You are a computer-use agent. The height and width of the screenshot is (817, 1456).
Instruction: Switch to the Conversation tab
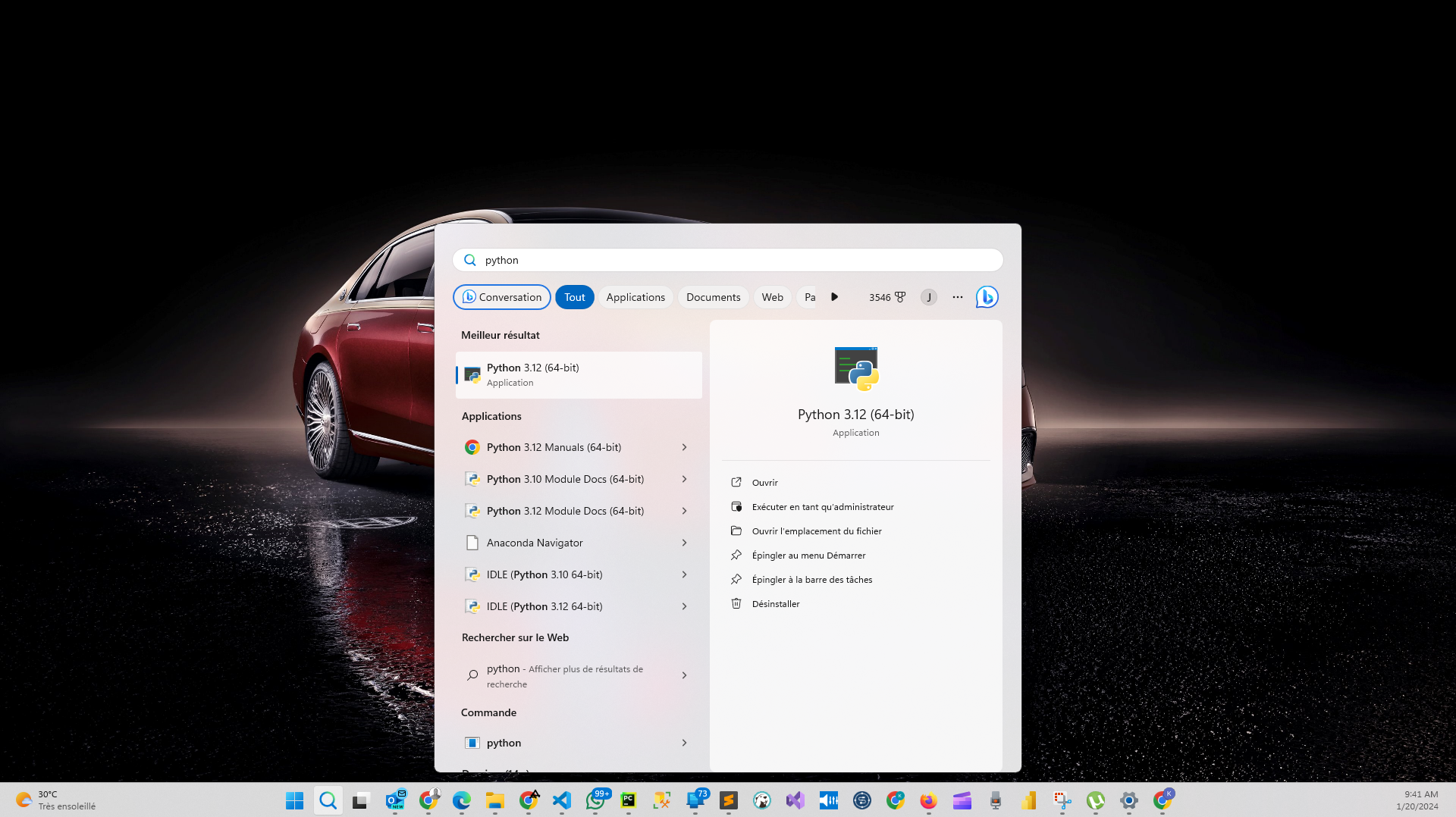502,297
